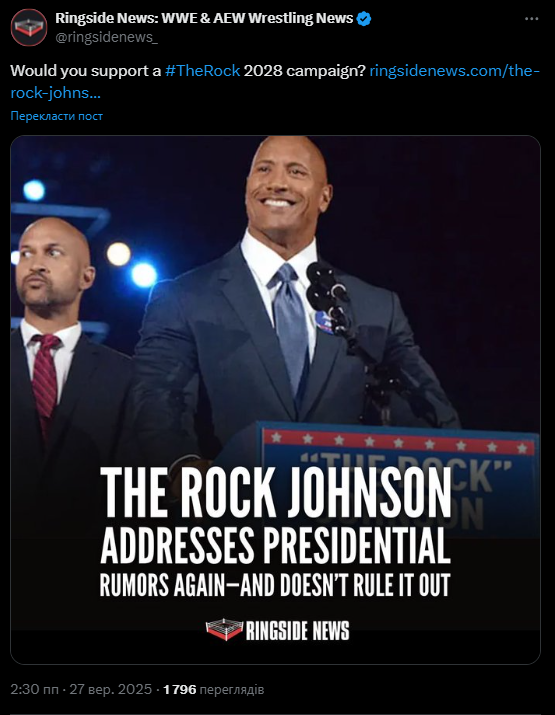The width and height of the screenshot is (555, 715).
Task: Click the wrestling ring logo in image footer
Action: click(x=224, y=630)
